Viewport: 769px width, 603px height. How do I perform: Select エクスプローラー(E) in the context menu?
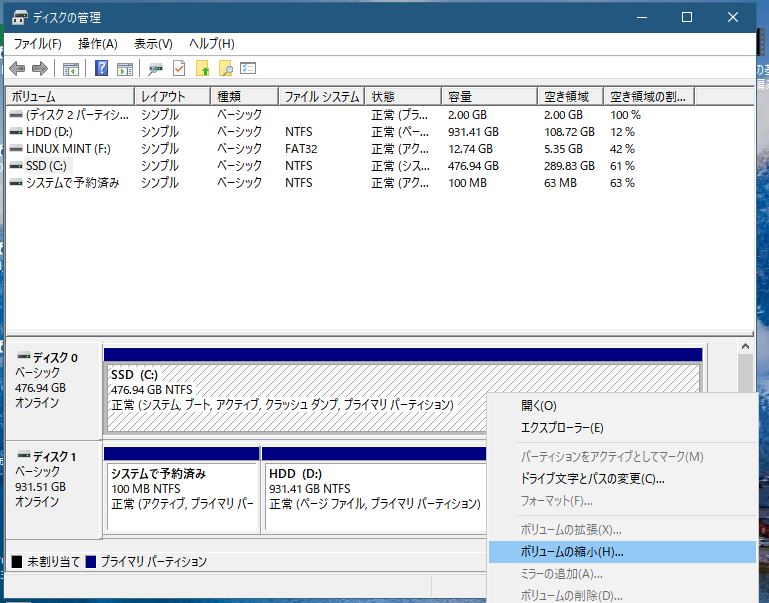tap(562, 428)
